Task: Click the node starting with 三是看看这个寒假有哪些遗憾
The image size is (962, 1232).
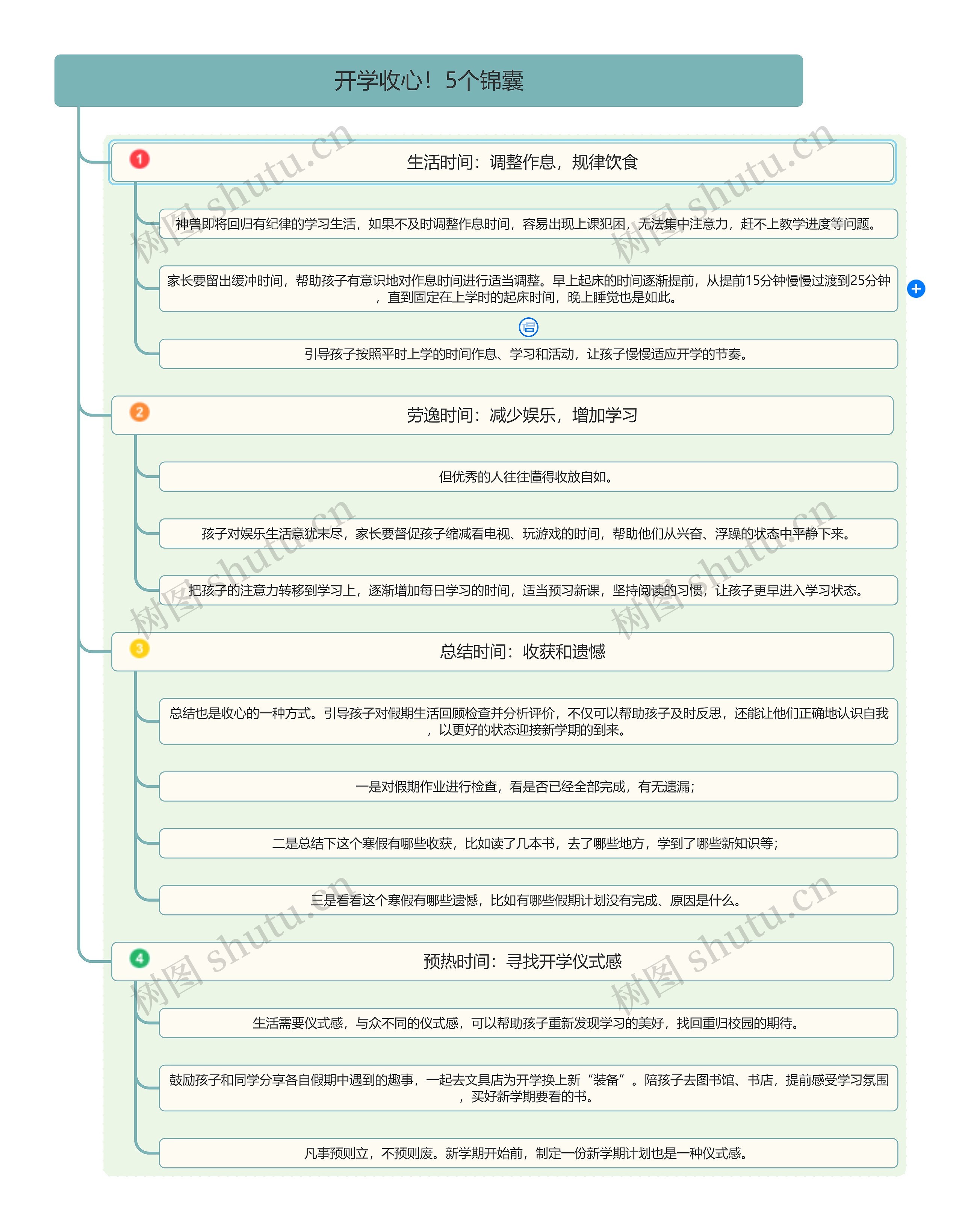Action: pyautogui.click(x=528, y=900)
